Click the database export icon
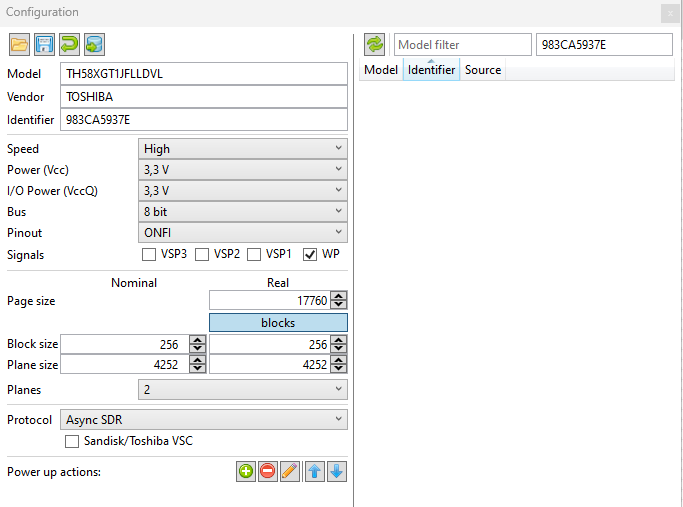 pos(94,44)
